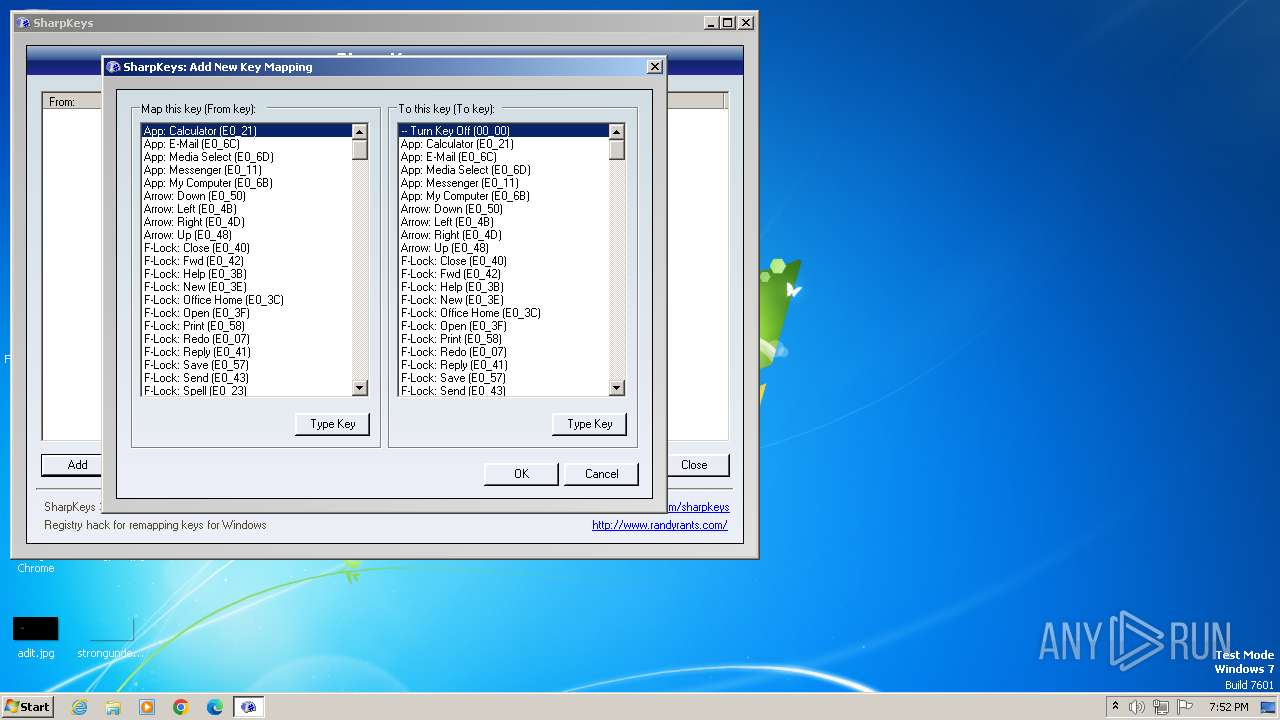
Task: Select Arrow: Down in From list
Action: tap(247, 196)
